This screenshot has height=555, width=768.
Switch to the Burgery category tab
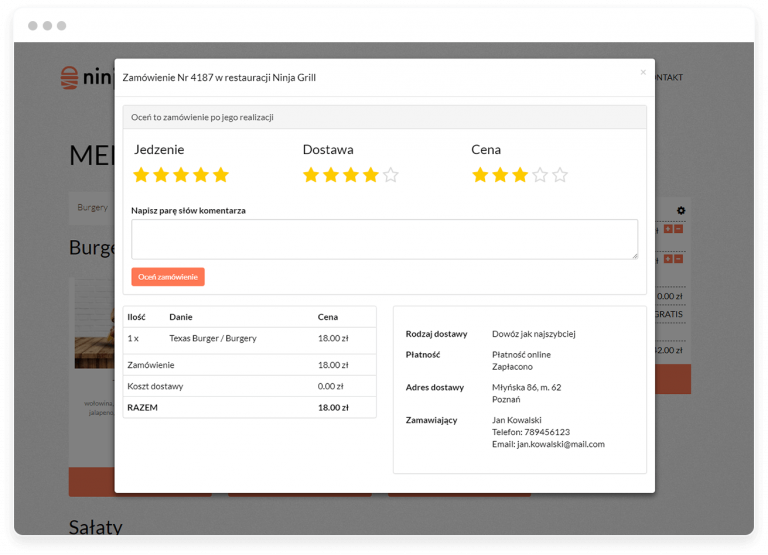point(92,208)
